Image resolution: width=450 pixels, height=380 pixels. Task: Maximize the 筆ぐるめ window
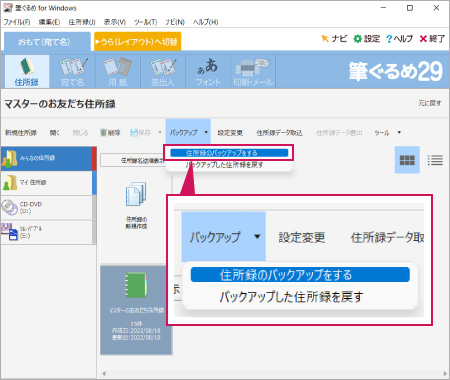click(x=410, y=8)
